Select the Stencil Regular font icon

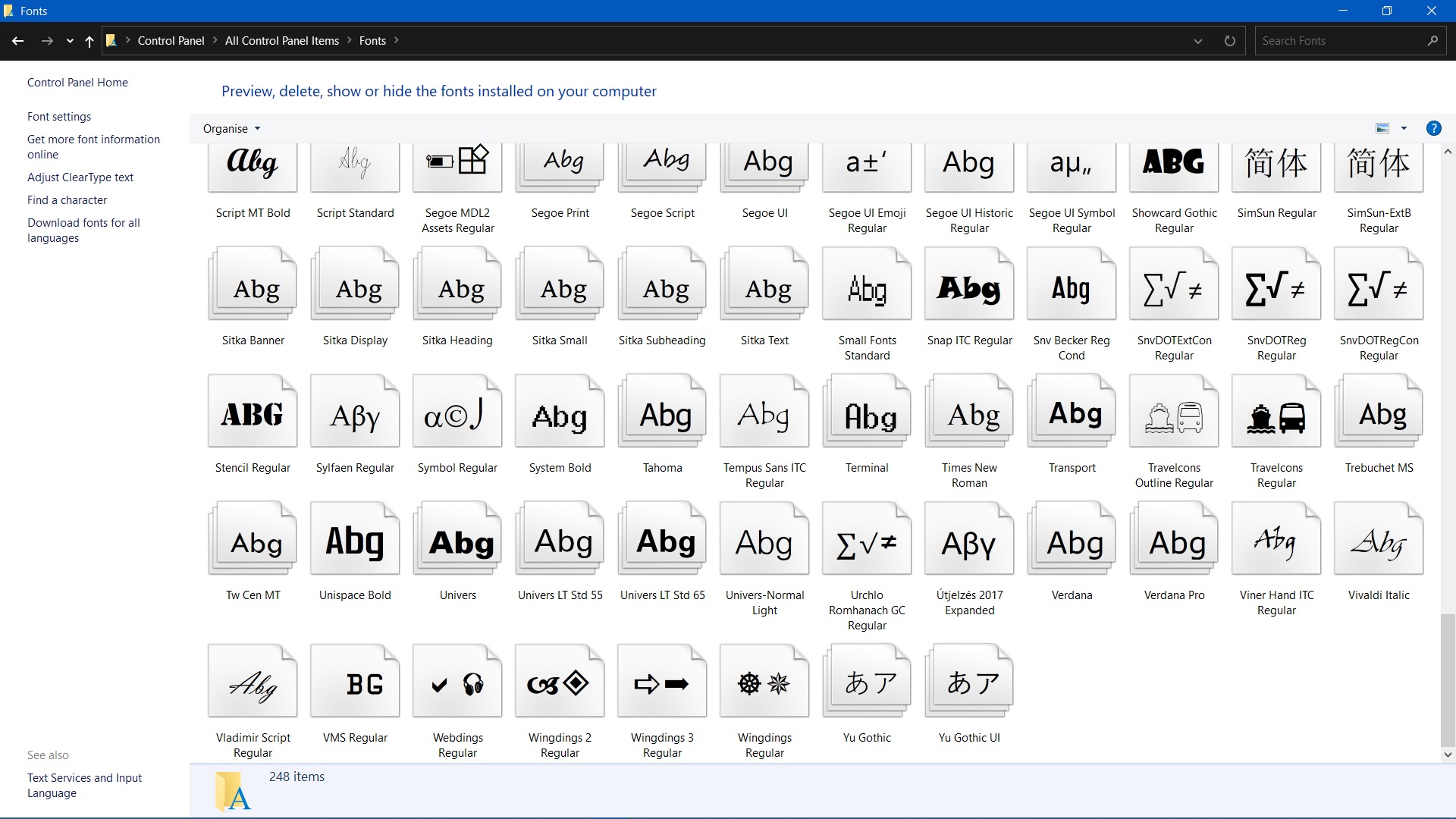pyautogui.click(x=253, y=411)
